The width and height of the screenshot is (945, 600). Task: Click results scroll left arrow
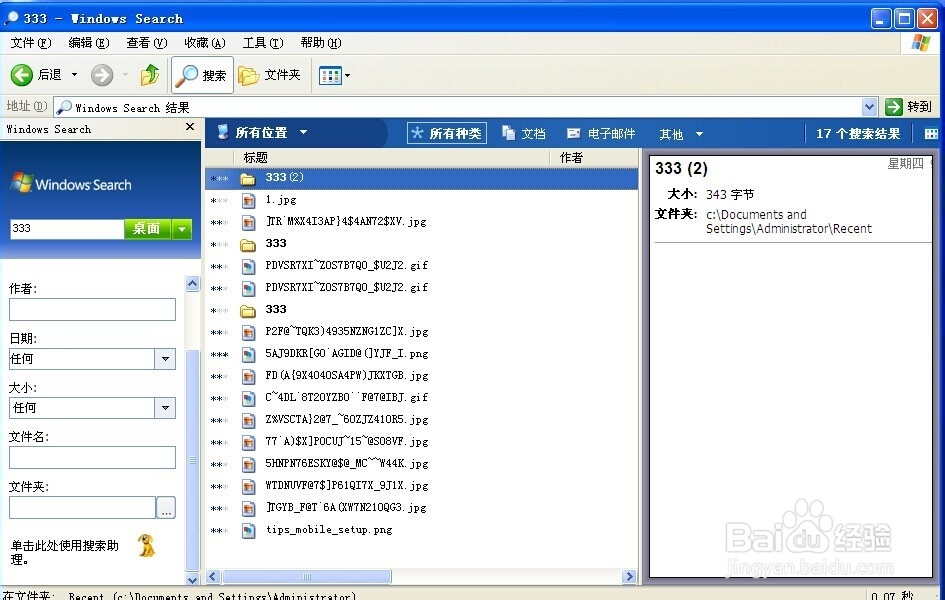213,577
